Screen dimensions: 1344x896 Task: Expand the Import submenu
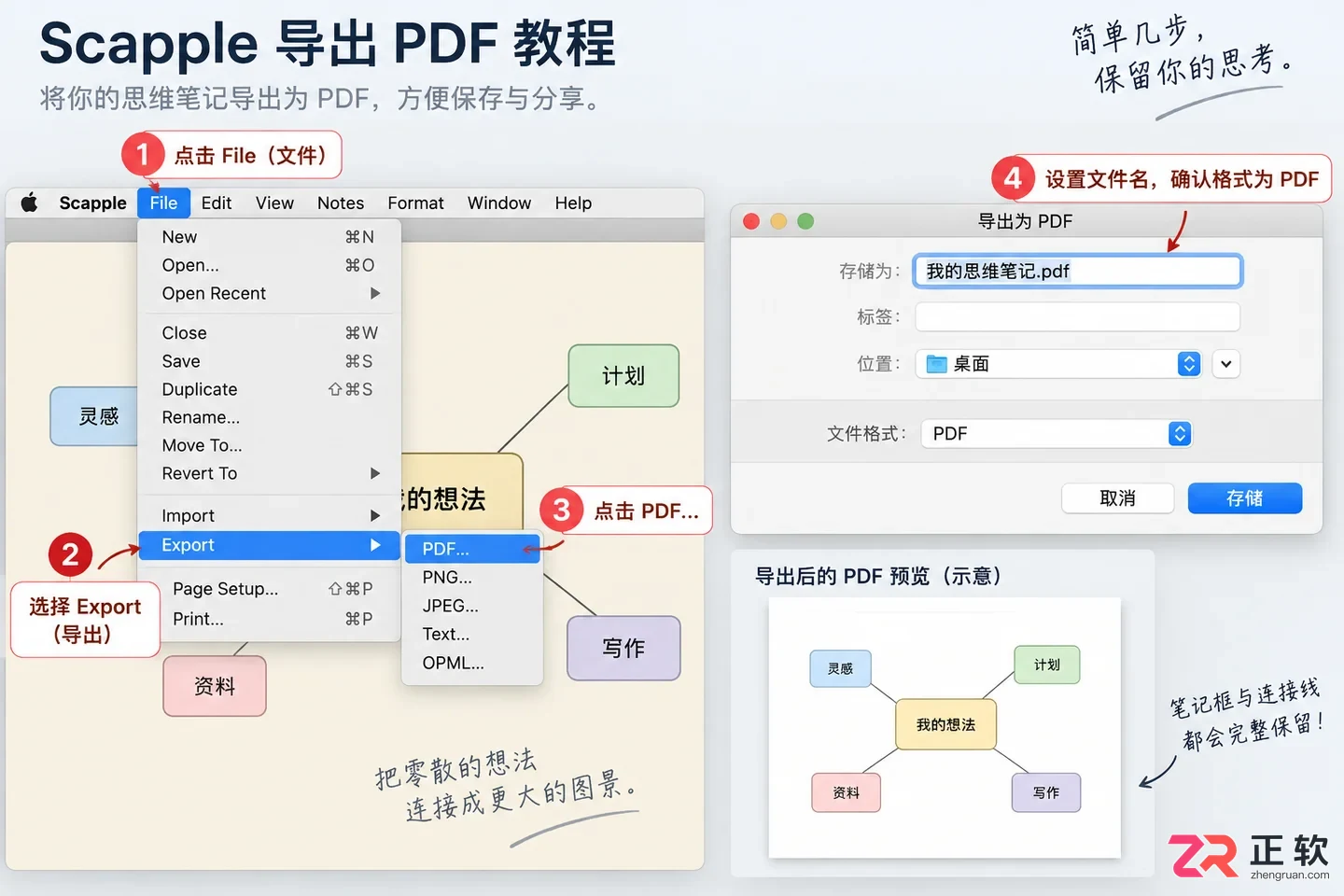(x=269, y=515)
